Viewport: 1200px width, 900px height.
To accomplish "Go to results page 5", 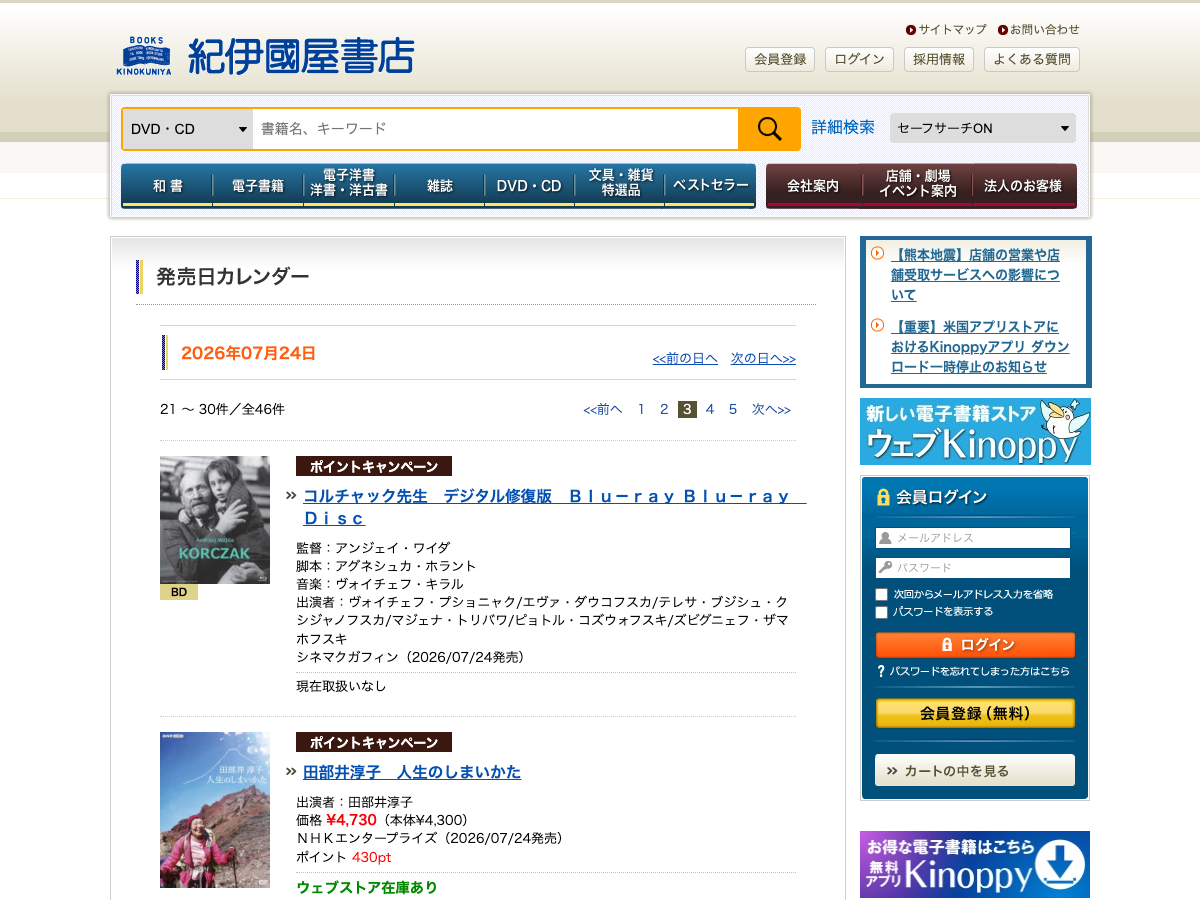I will pyautogui.click(x=733, y=409).
